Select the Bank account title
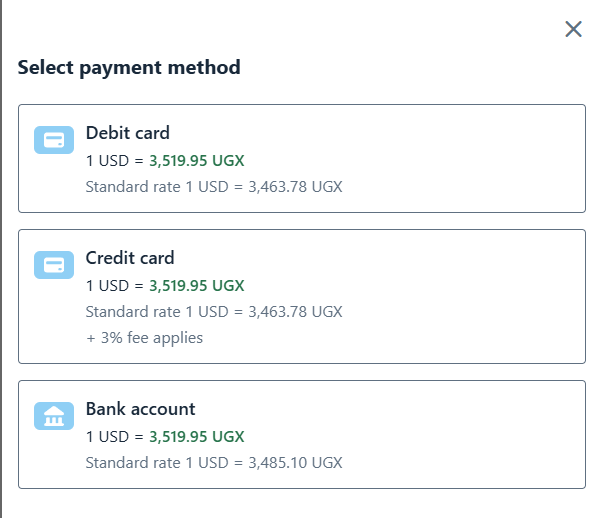Viewport: 599px width, 518px height. tap(141, 409)
